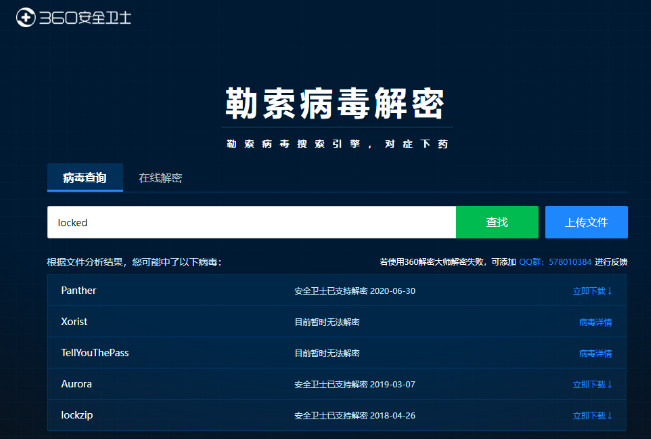The image size is (651, 439).
Task: Open 病毒详情 for TellYouThePass
Action: (595, 353)
